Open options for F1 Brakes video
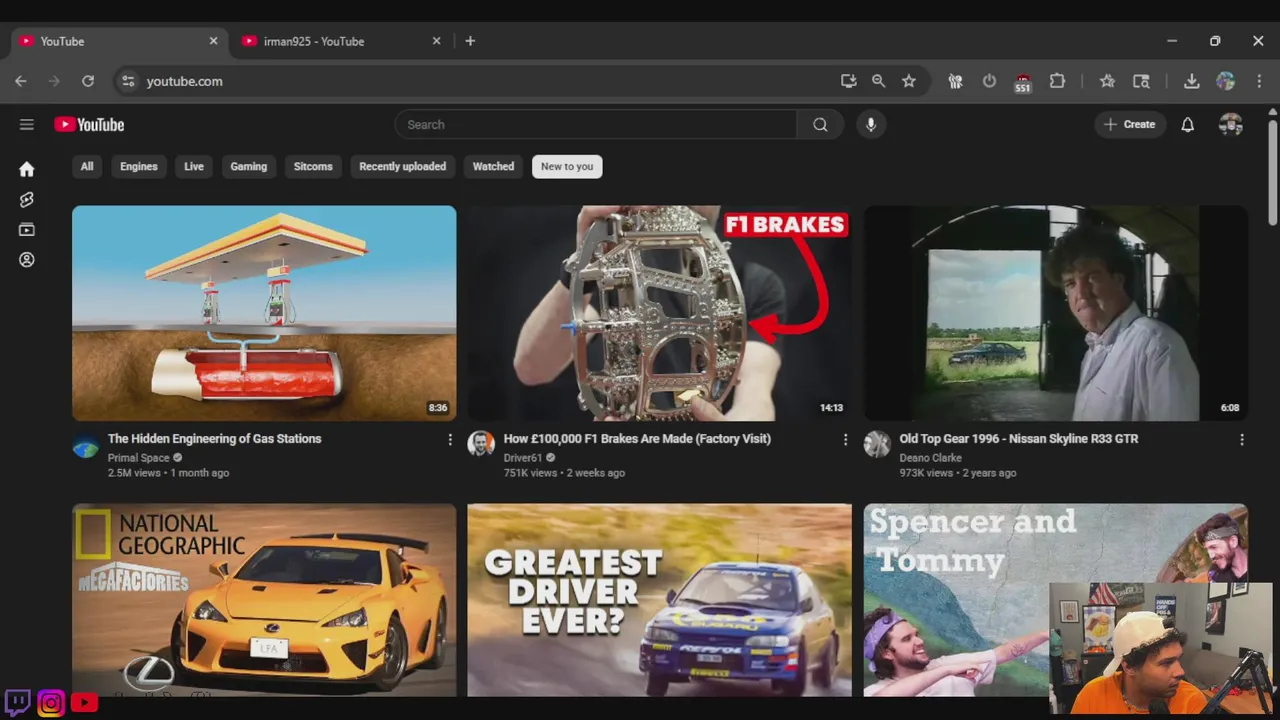This screenshot has width=1280, height=720. click(x=845, y=440)
